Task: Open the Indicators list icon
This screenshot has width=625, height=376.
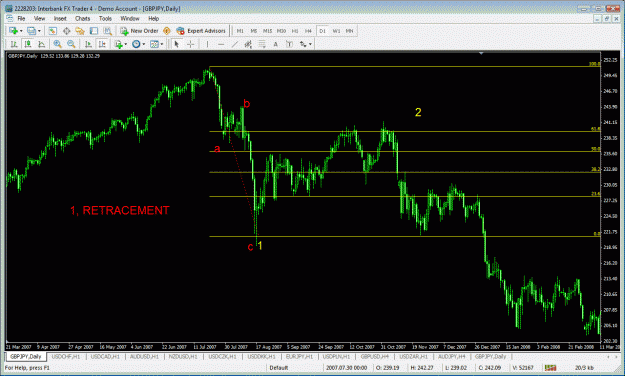Action: coord(118,44)
